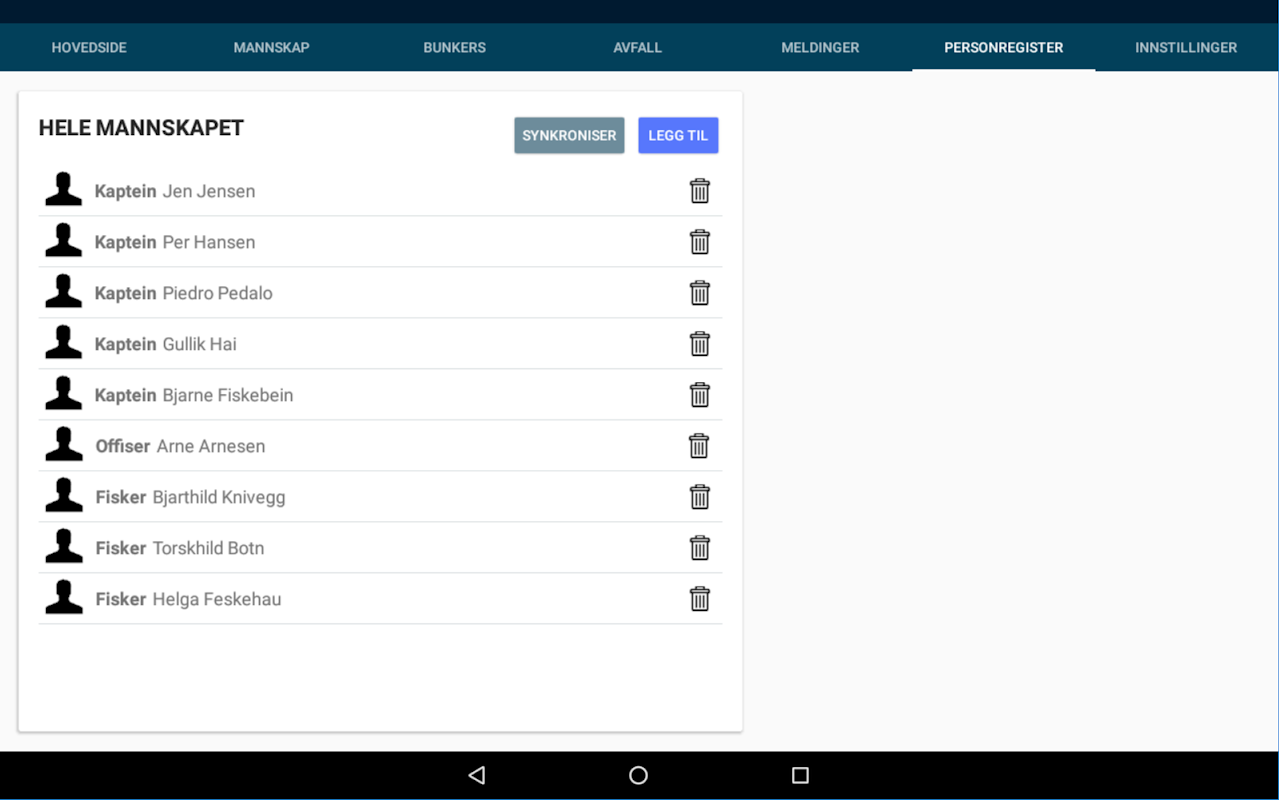Delete Per Hansen with trash icon
The image size is (1279, 800).
(700, 242)
